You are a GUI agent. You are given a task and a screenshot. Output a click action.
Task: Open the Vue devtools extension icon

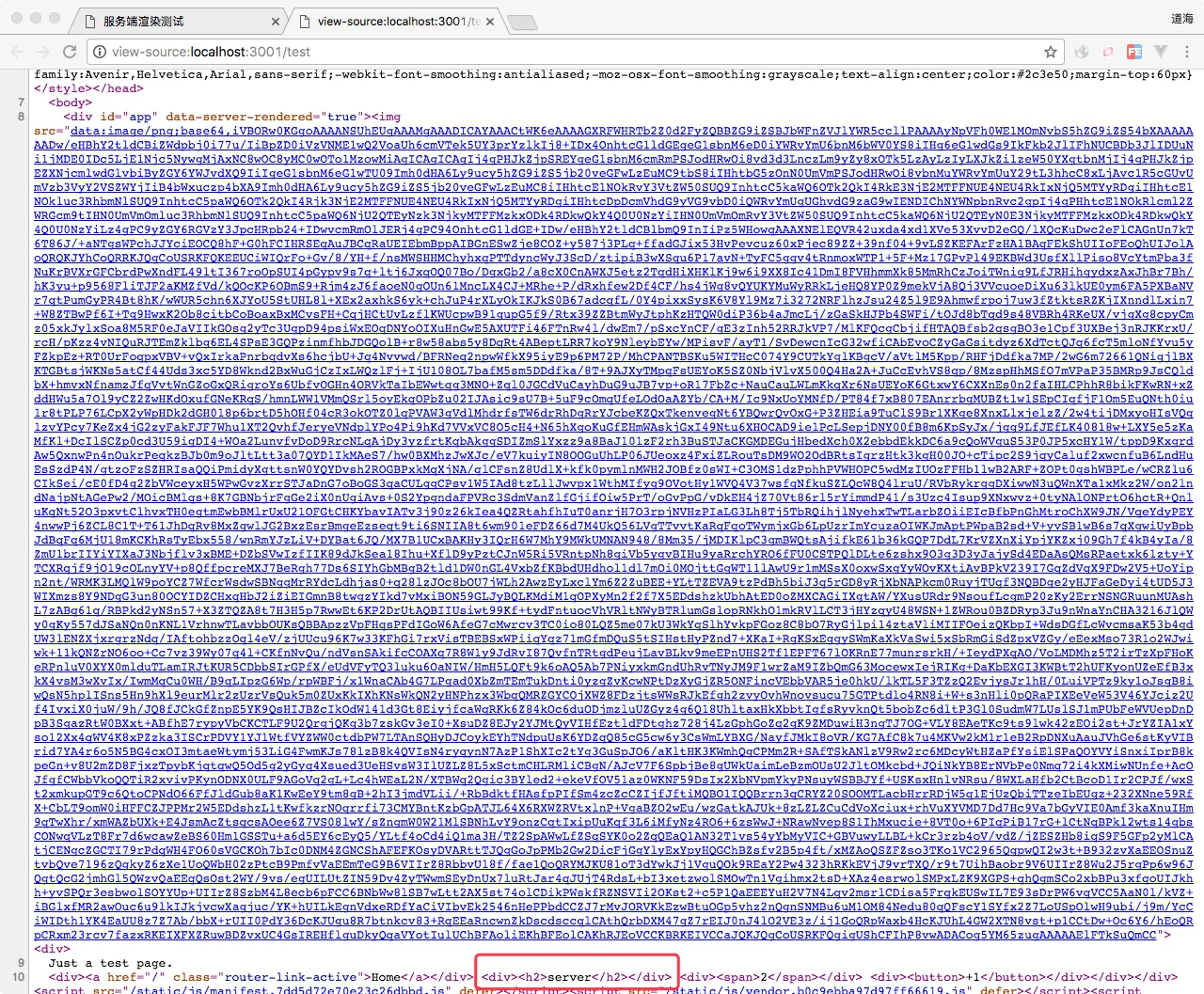point(1161,52)
